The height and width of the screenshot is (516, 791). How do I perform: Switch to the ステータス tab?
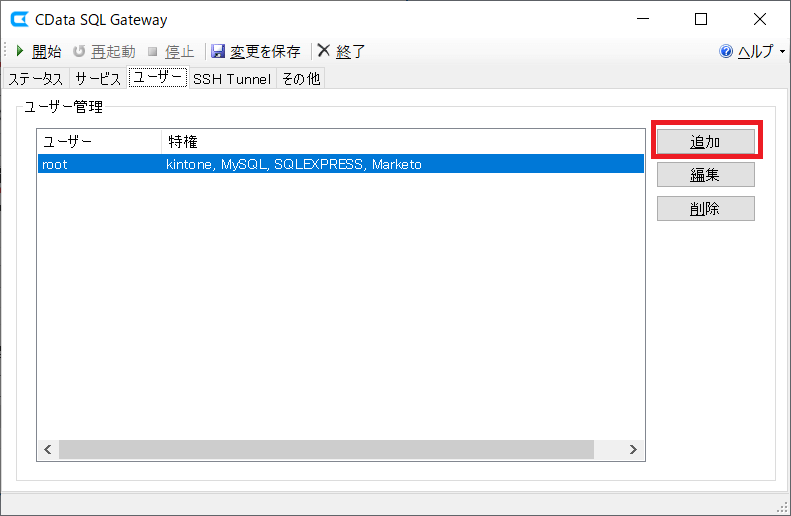point(36,79)
